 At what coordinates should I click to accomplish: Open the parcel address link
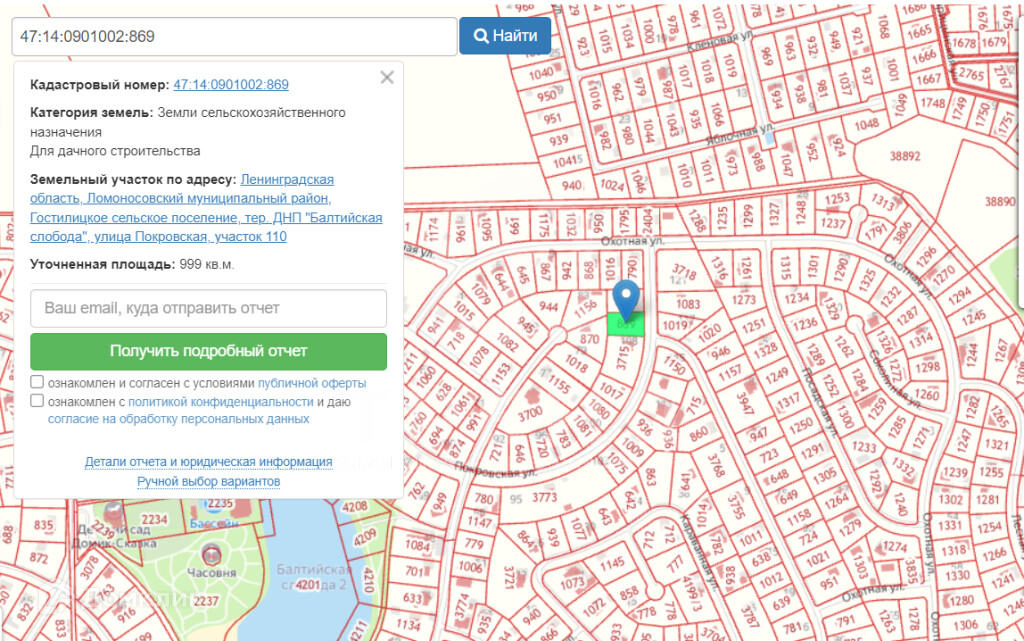206,208
